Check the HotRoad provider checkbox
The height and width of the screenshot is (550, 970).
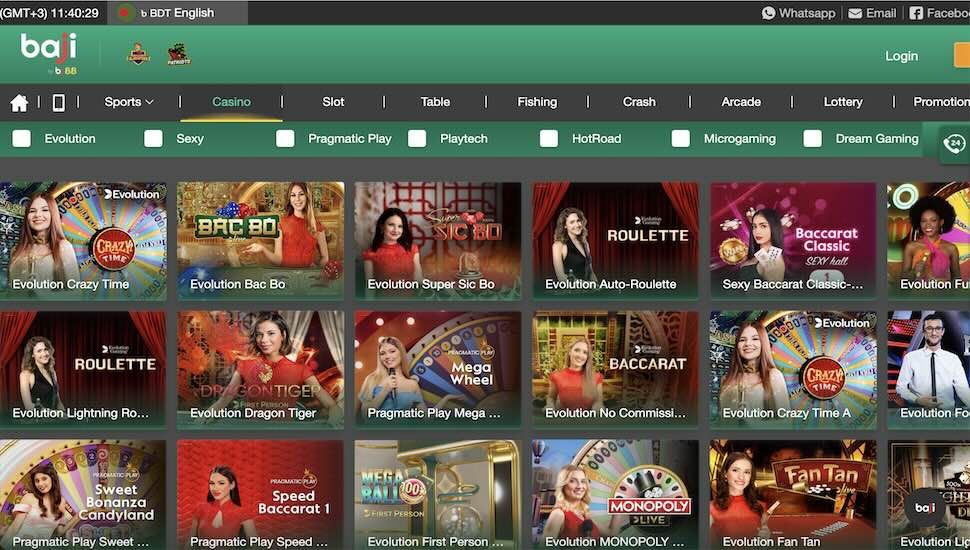click(x=549, y=139)
